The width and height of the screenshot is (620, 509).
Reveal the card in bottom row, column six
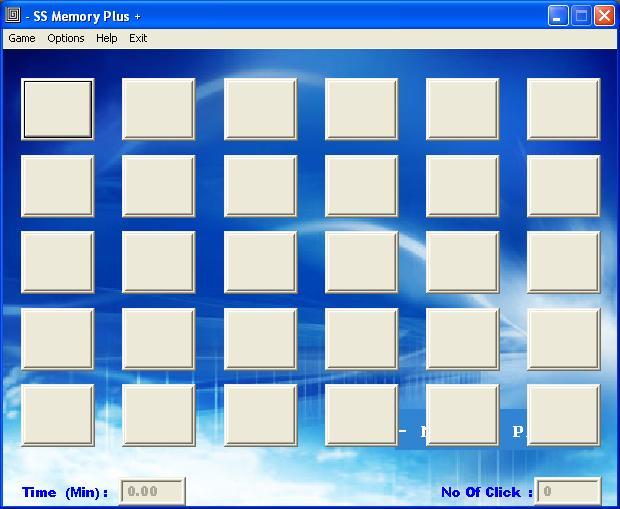pos(563,415)
